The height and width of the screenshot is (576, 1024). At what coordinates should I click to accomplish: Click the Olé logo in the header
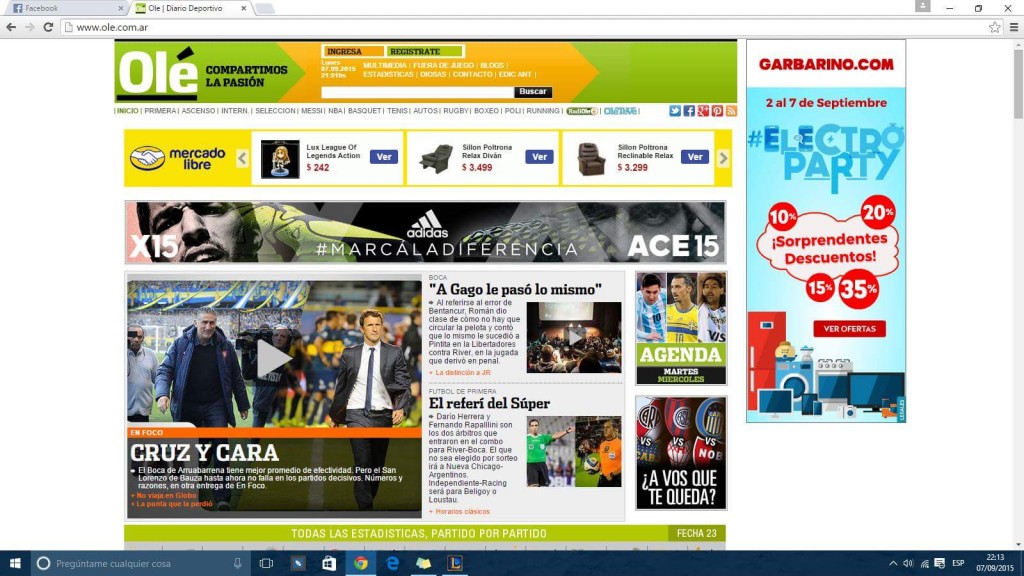pos(157,72)
